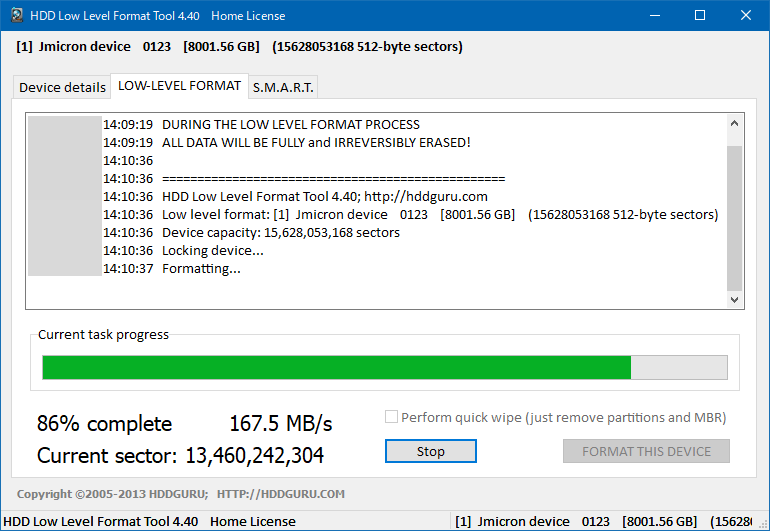This screenshot has width=770, height=531.
Task: Click the window resize grip in status bar
Action: click(763, 524)
